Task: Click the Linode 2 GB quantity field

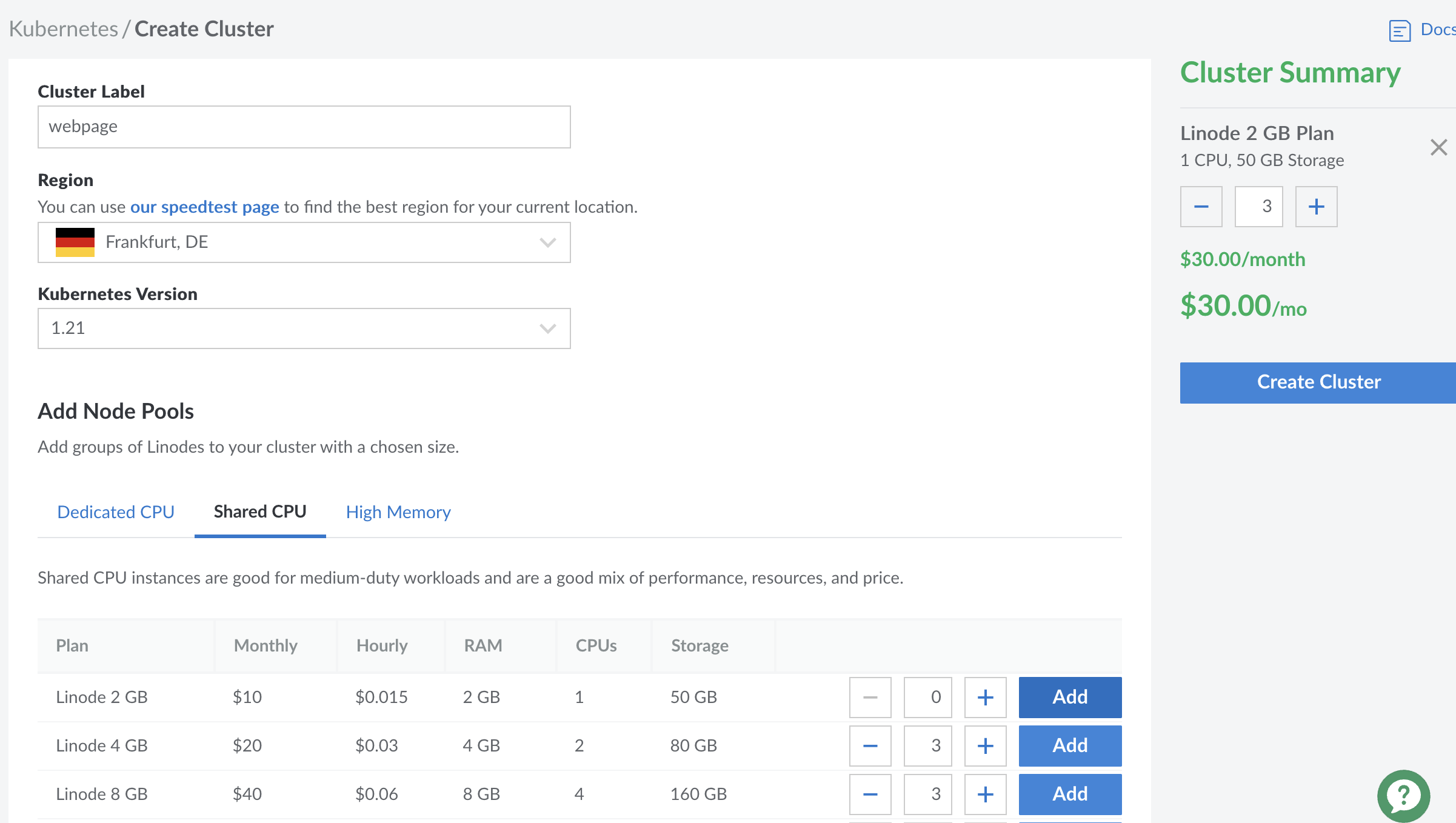Action: click(x=927, y=697)
